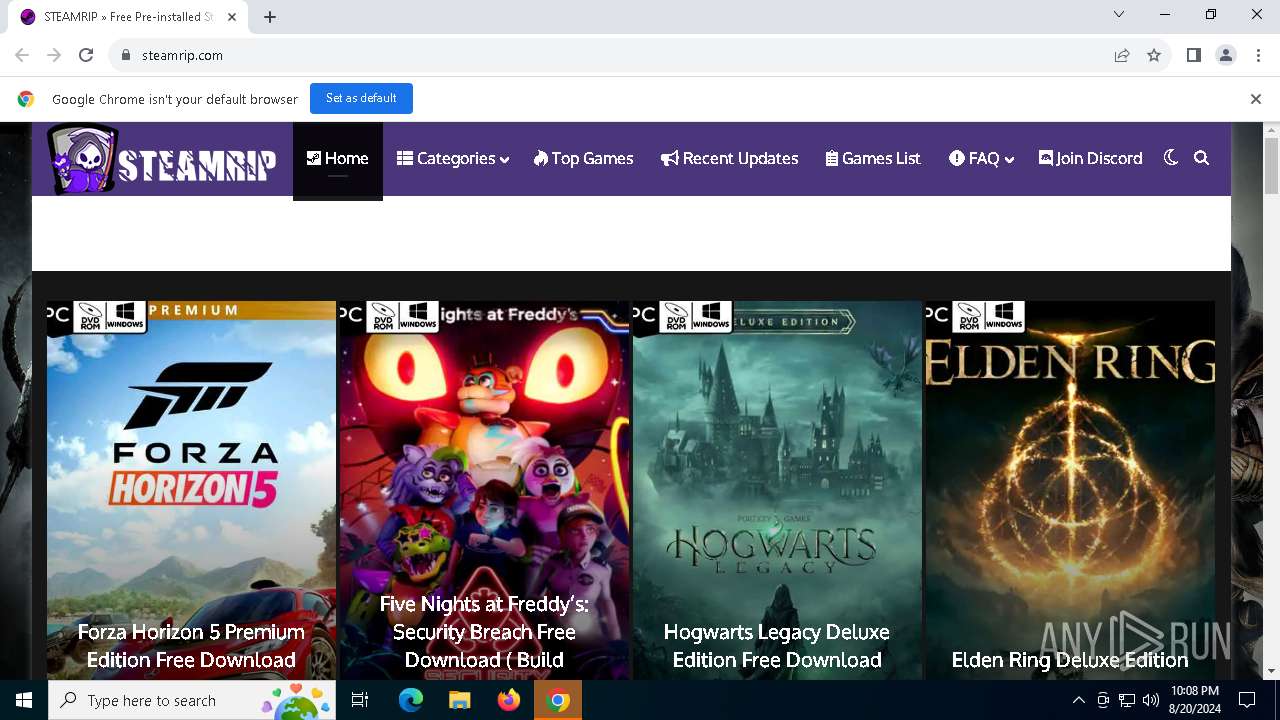Open File Explorer from taskbar
The width and height of the screenshot is (1280, 720).
click(459, 700)
